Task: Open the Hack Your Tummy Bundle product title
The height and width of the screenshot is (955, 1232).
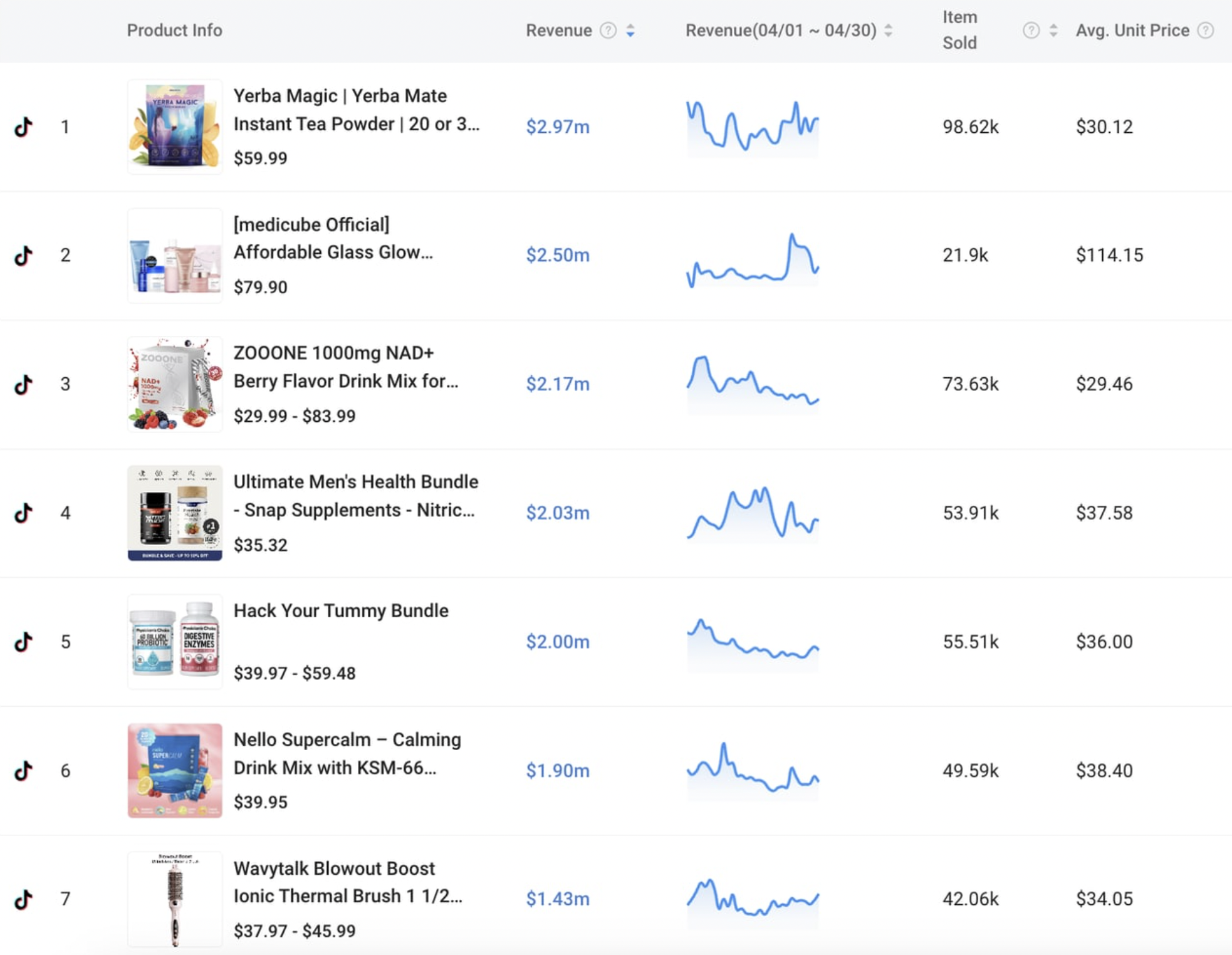Action: click(340, 610)
